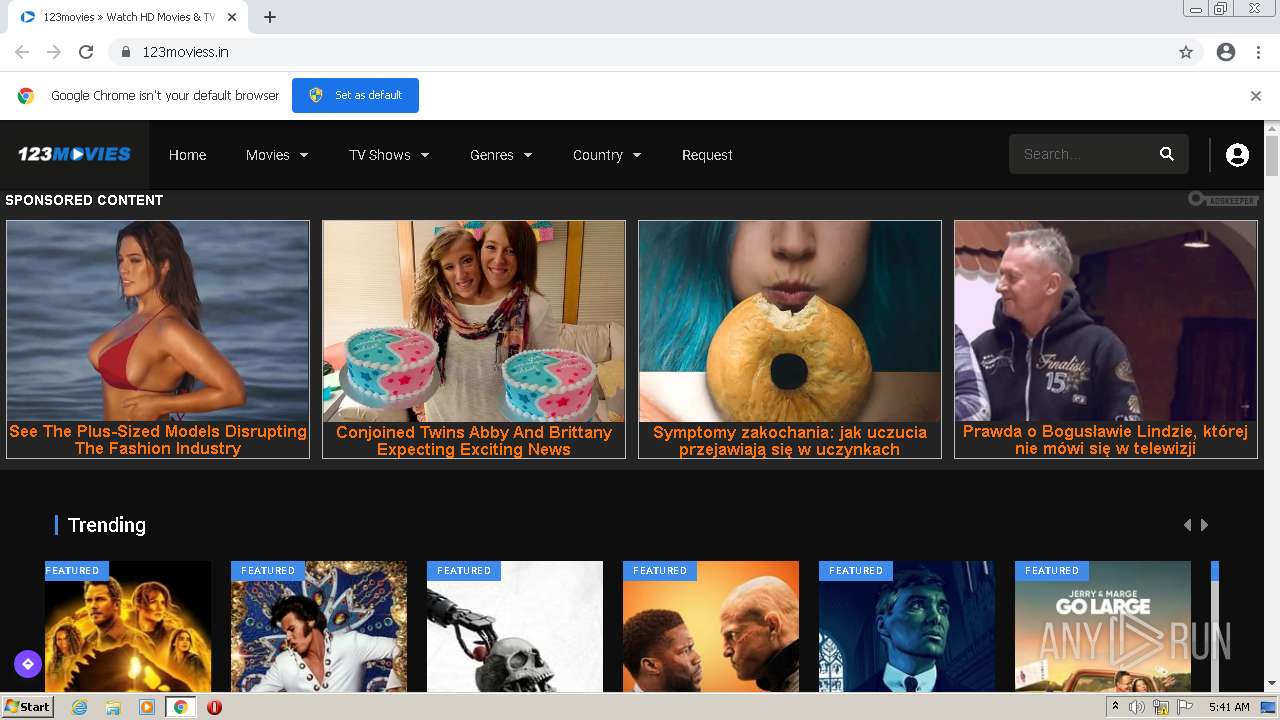Viewport: 1280px width, 720px height.
Task: Open the orange two-men featured poster
Action: (711, 627)
